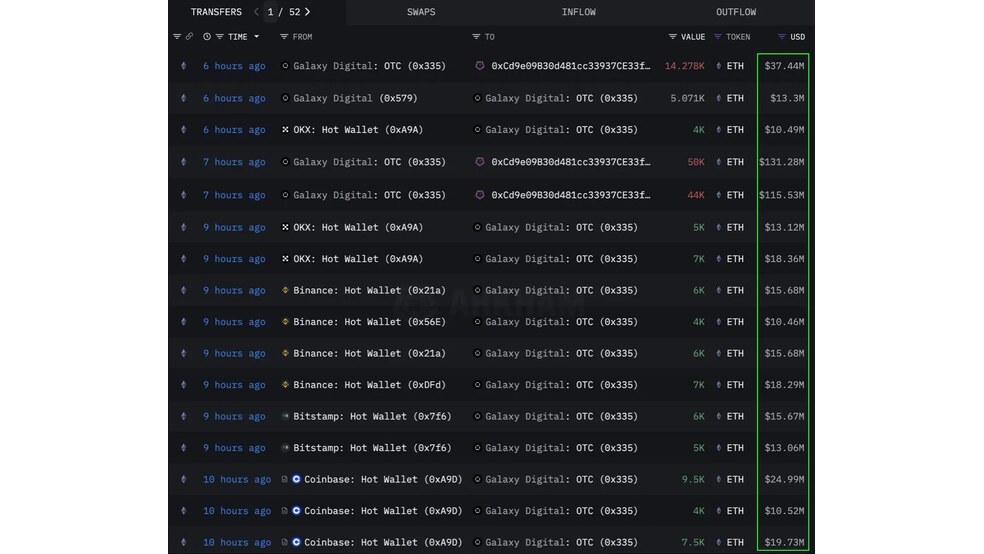Open Binance Hot Wallet (0xDFd) sender
The height and width of the screenshot is (554, 984).
tap(369, 385)
